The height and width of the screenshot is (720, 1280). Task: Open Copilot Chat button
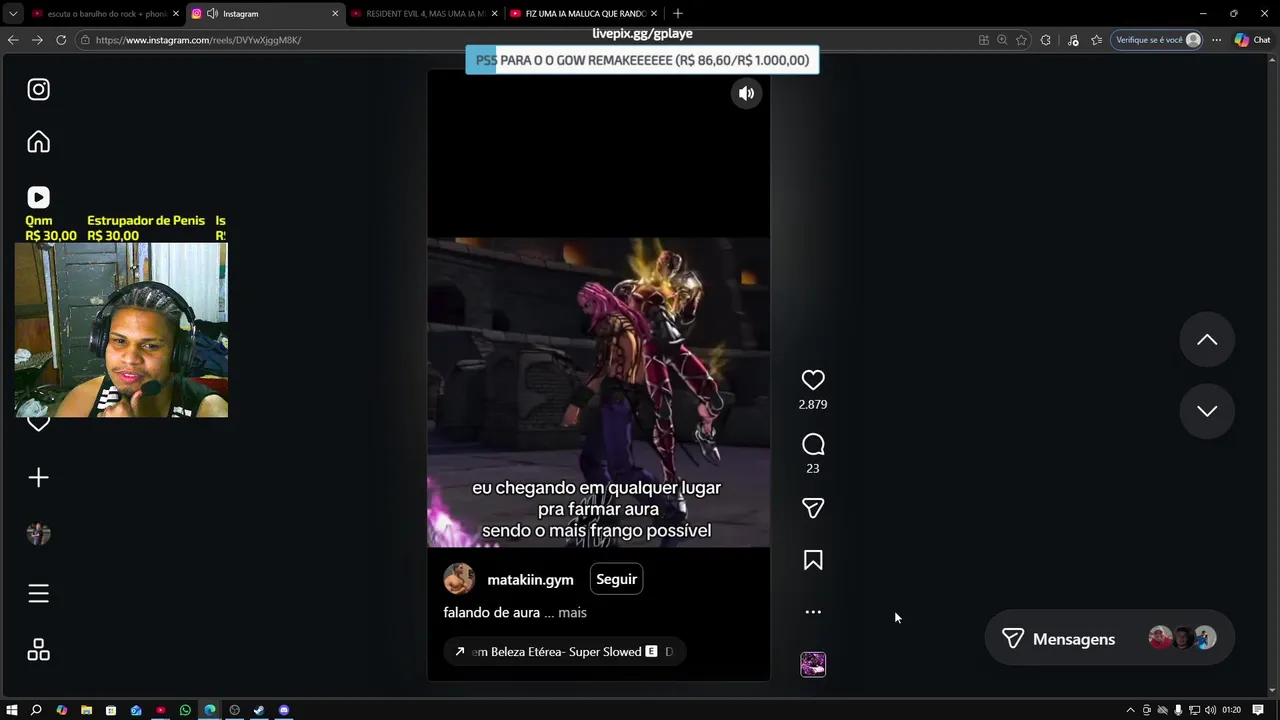1252,40
